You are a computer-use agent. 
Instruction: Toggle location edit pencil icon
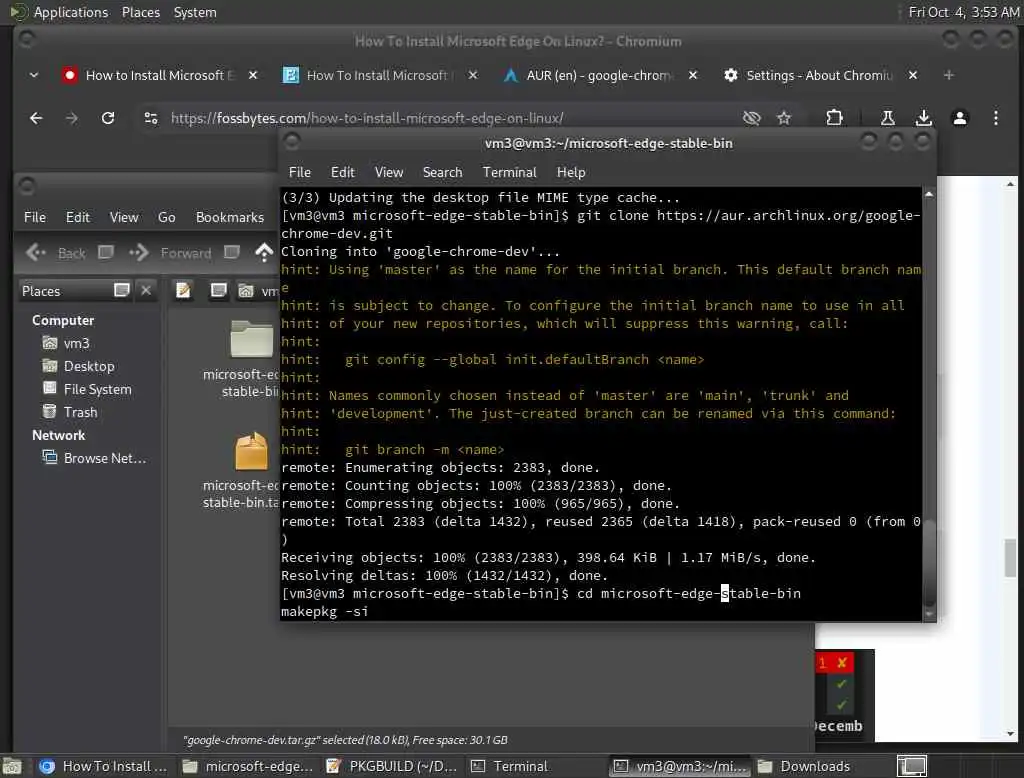184,291
